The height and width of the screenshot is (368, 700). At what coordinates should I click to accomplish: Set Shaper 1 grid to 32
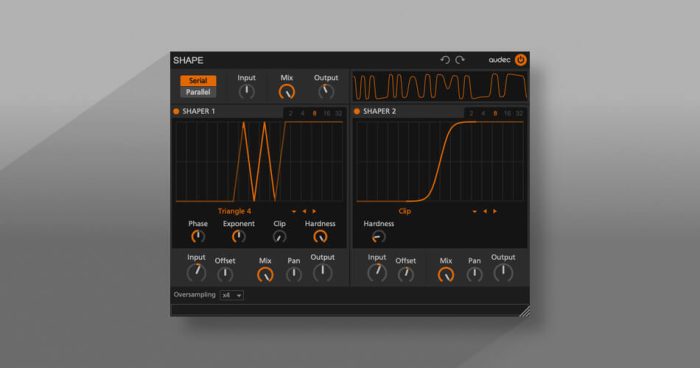click(x=338, y=113)
